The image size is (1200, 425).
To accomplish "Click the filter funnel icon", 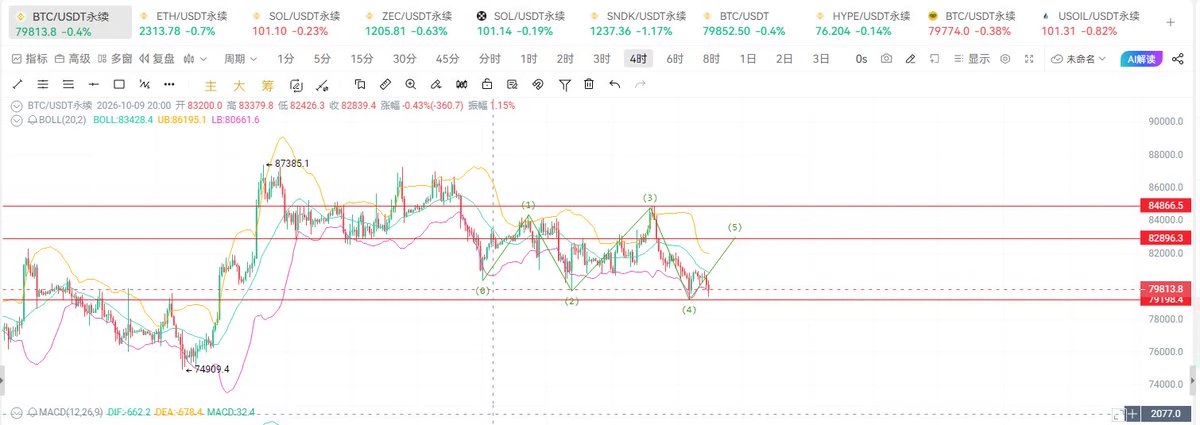I will [564, 84].
